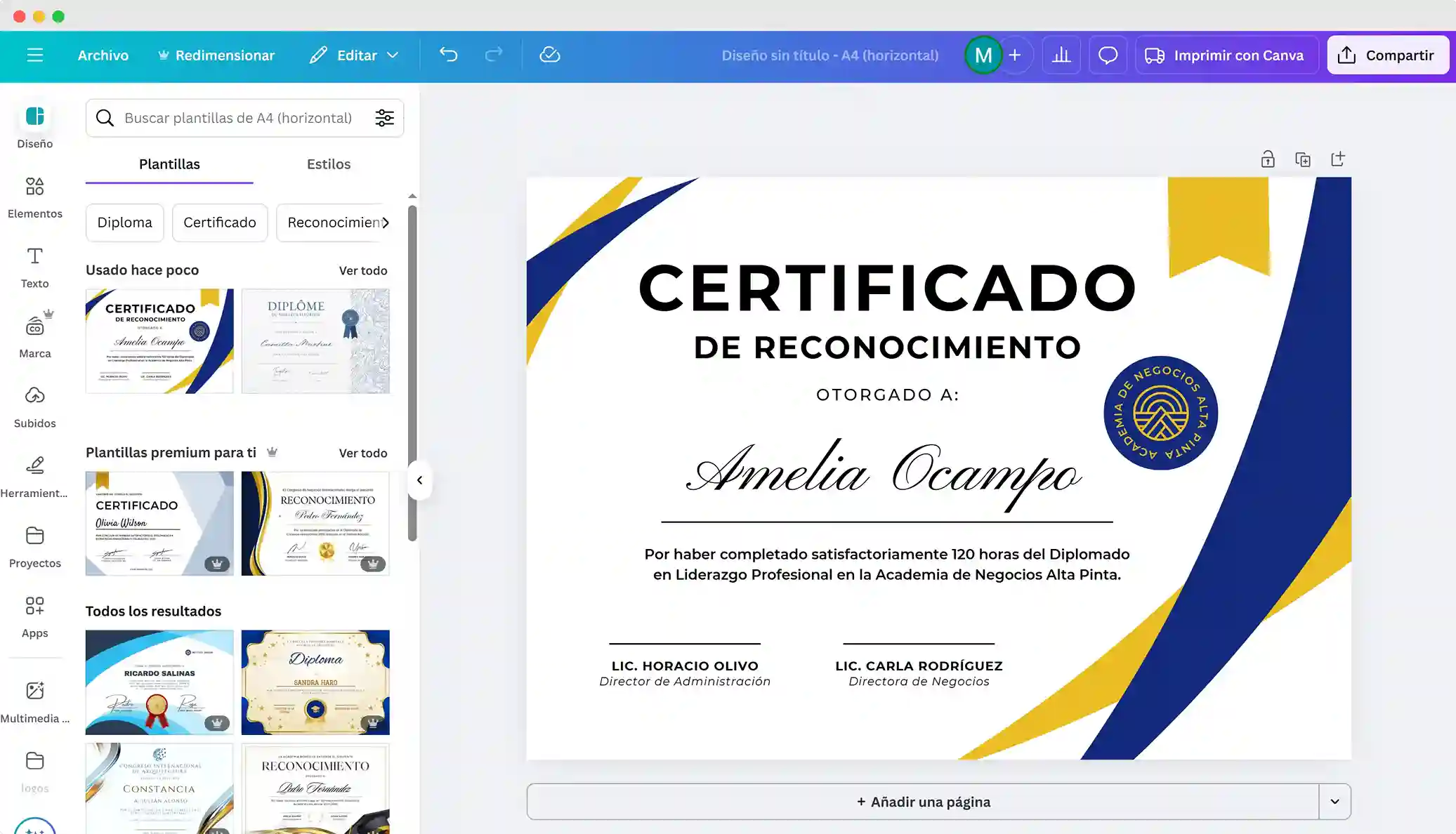Click the undo arrow icon
Screen dimensions: 1456x834
(x=448, y=55)
